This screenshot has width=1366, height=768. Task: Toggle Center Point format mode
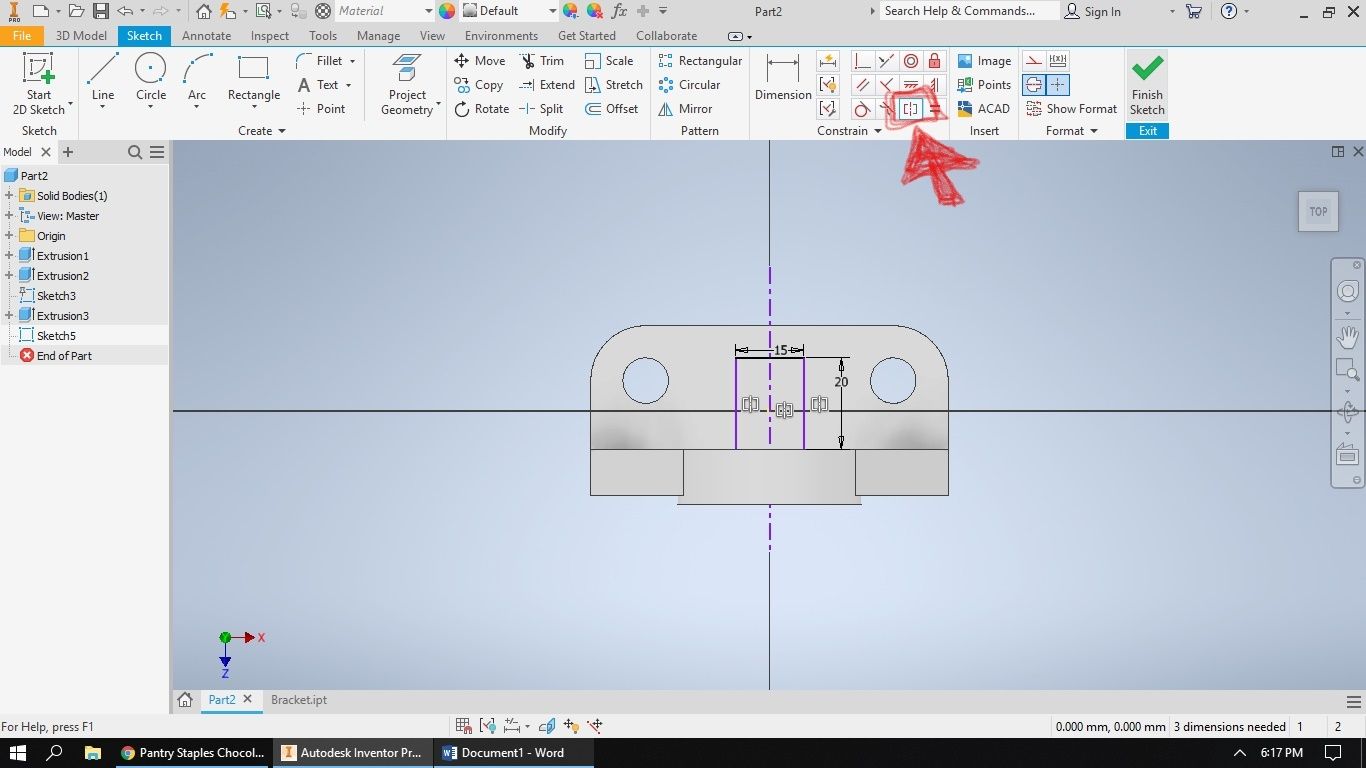1058,84
